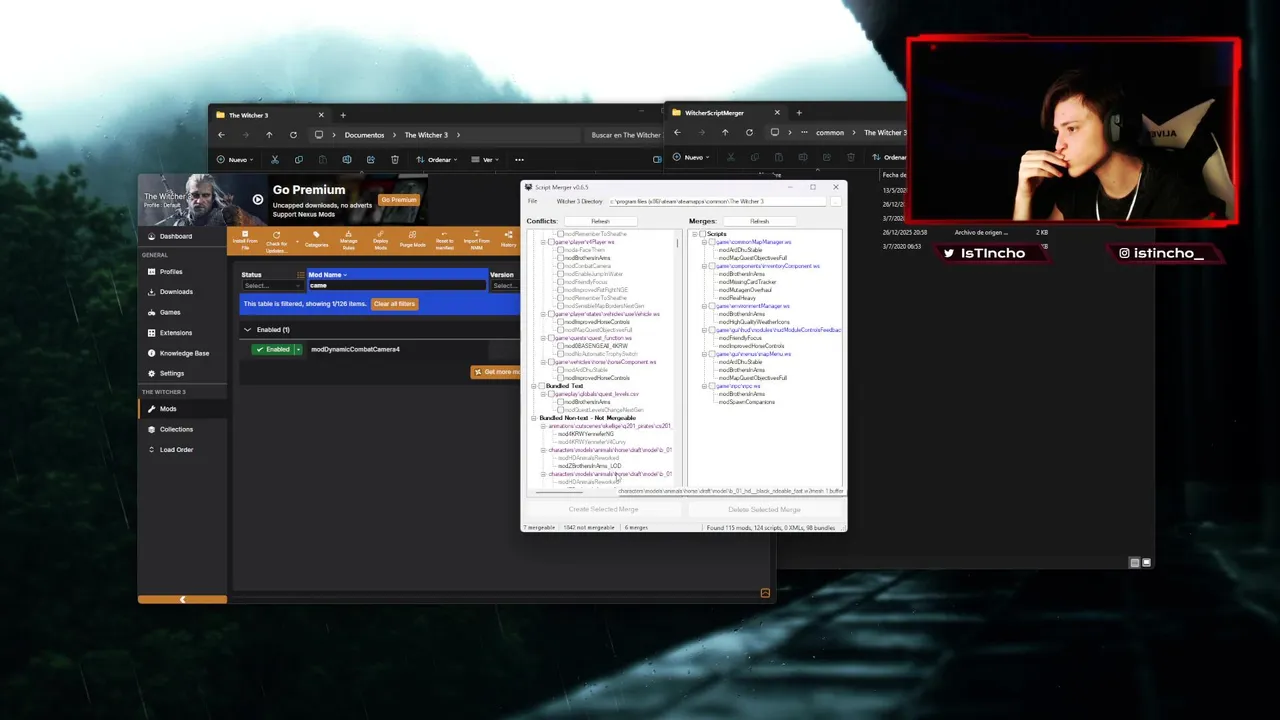This screenshot has height=720, width=1280.
Task: Collapse the quest_function.ws conflict node
Action: (x=543, y=338)
